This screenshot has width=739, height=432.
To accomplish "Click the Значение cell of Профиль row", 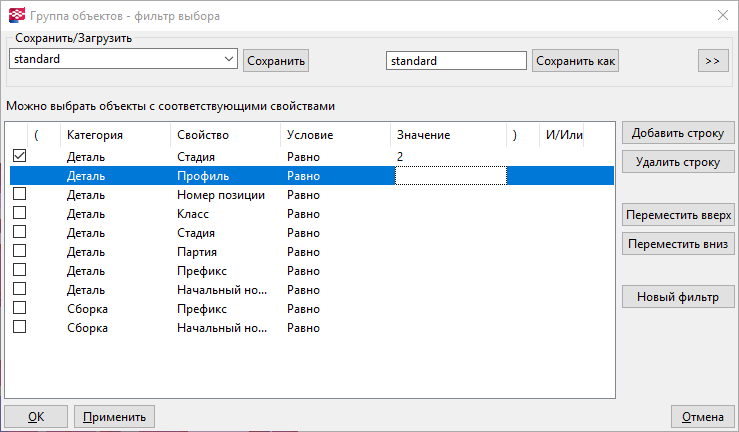I will [x=450, y=176].
